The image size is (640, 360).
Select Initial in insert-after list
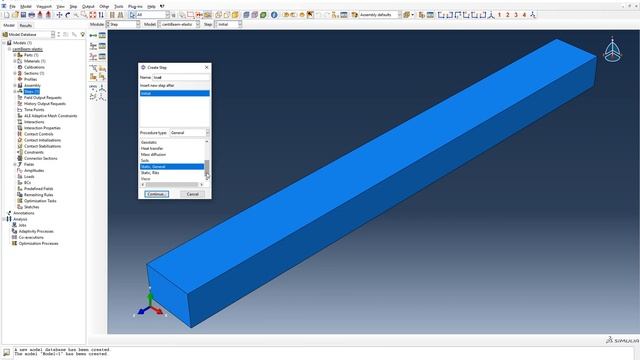(175, 93)
